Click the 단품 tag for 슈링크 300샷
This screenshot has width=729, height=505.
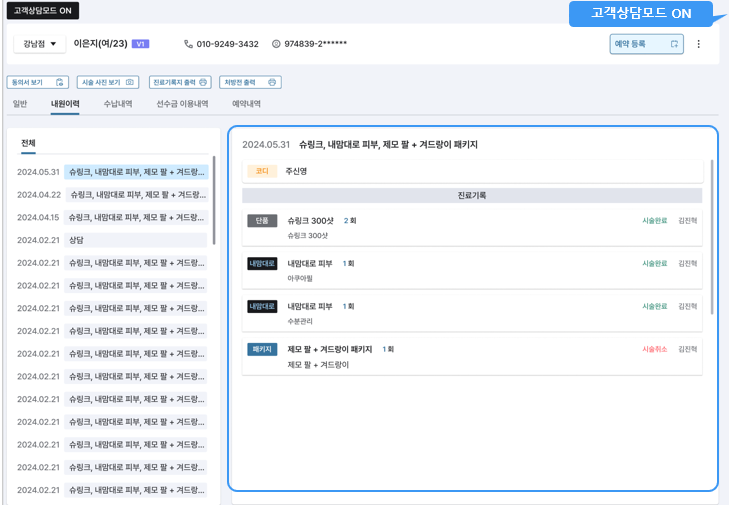pos(262,221)
